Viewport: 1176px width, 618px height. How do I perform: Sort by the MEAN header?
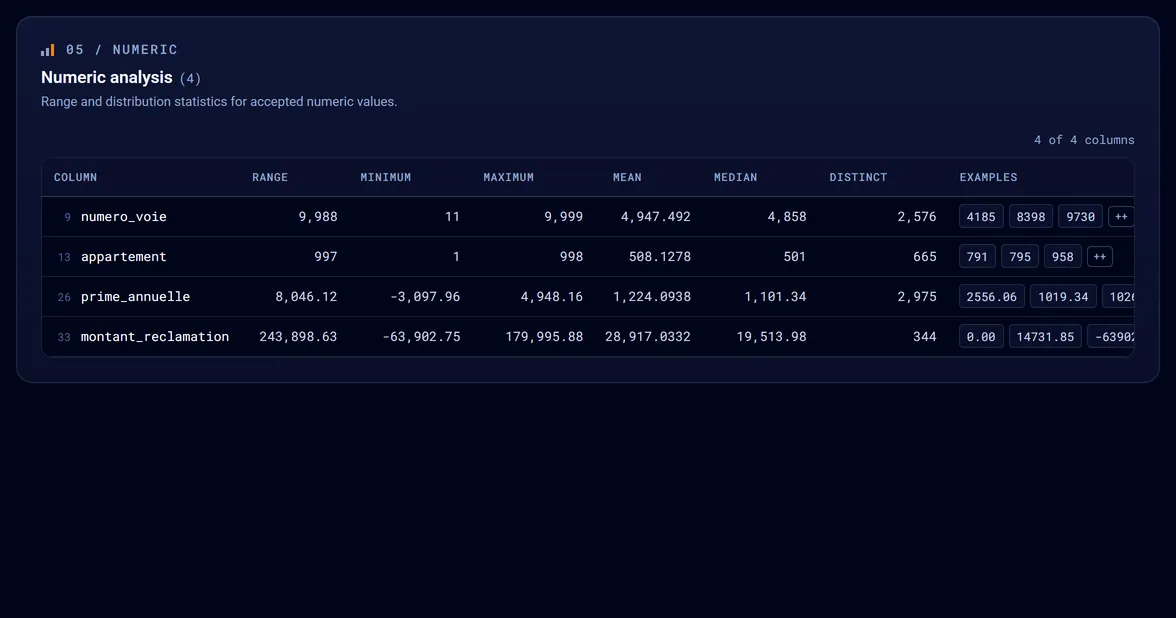(627, 178)
